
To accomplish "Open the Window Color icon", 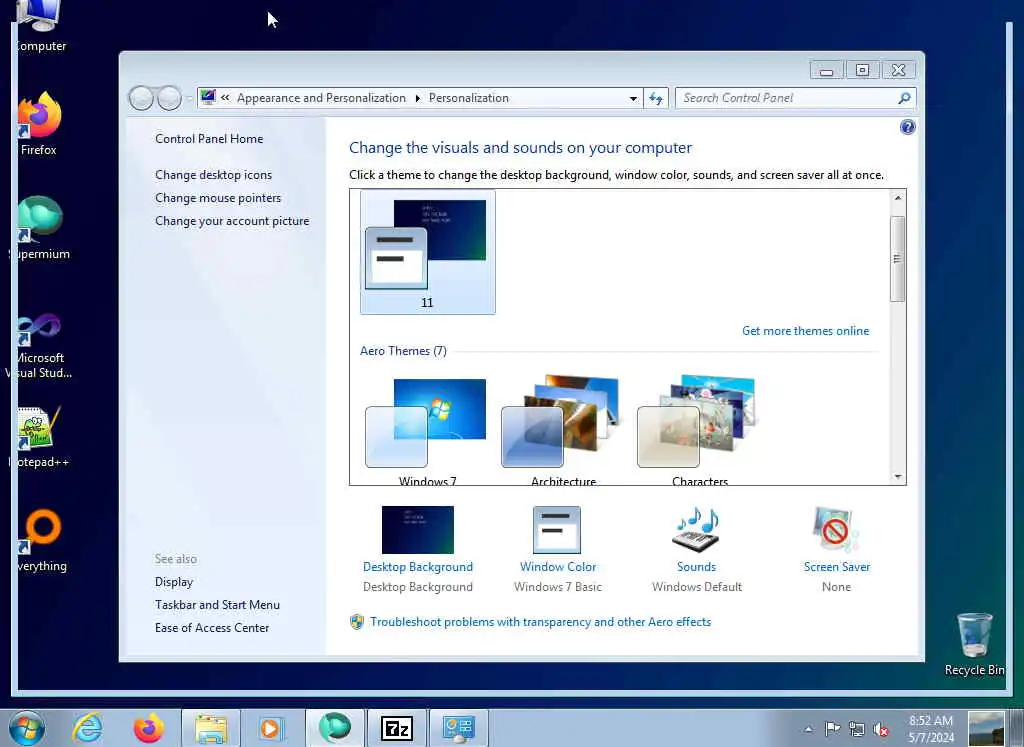I will pyautogui.click(x=556, y=530).
